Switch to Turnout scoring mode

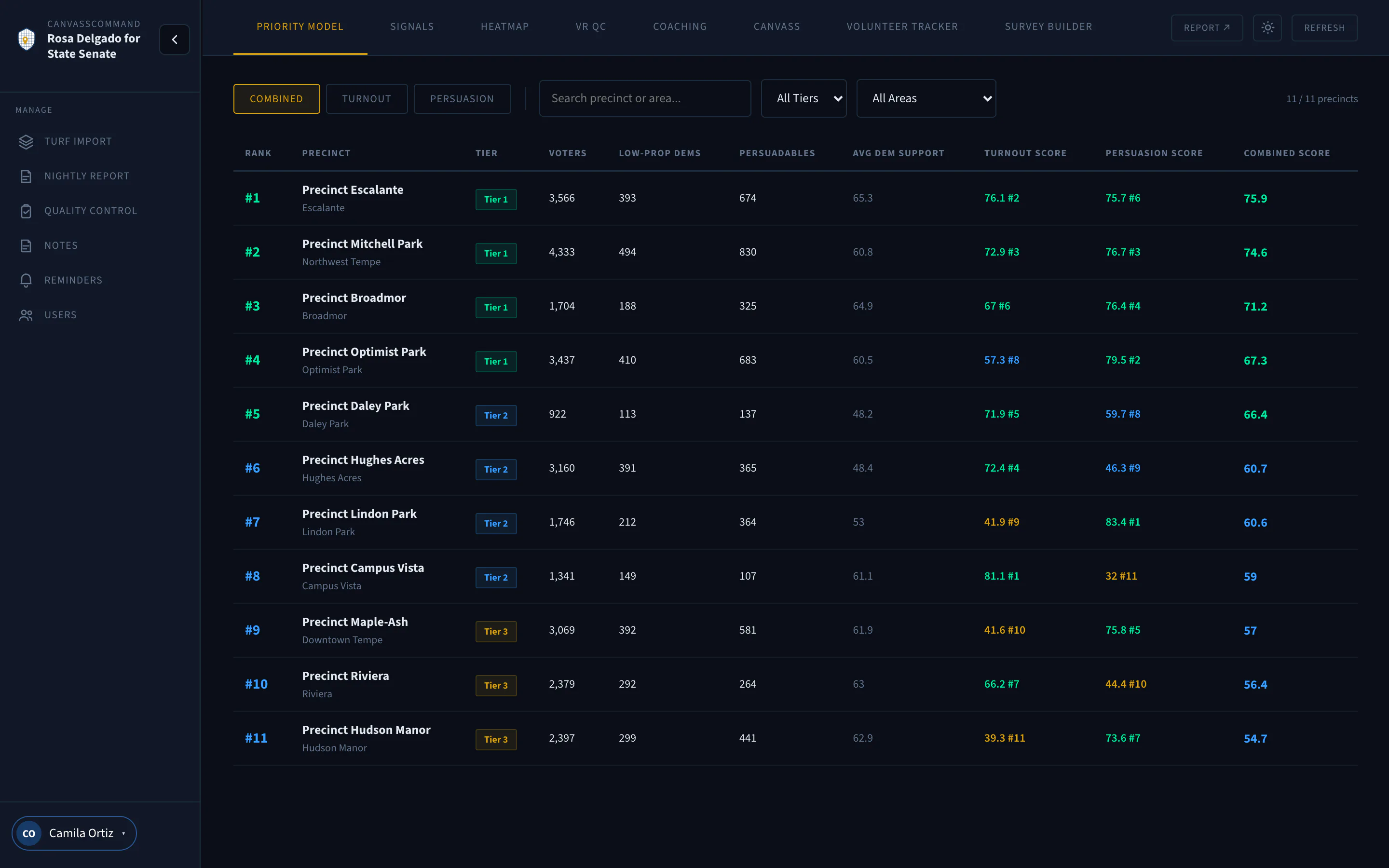[x=367, y=99]
